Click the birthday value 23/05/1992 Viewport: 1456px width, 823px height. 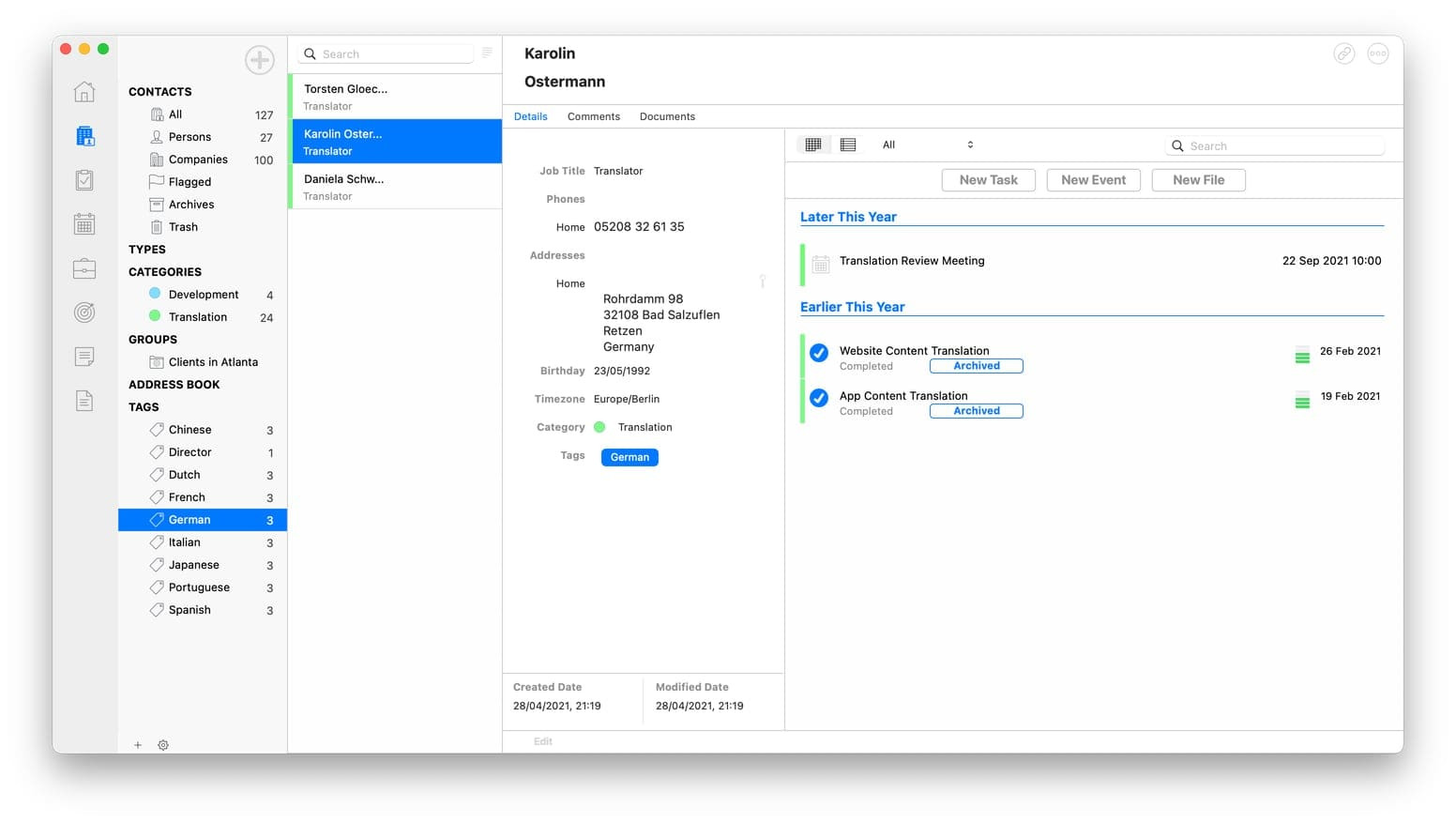[622, 371]
